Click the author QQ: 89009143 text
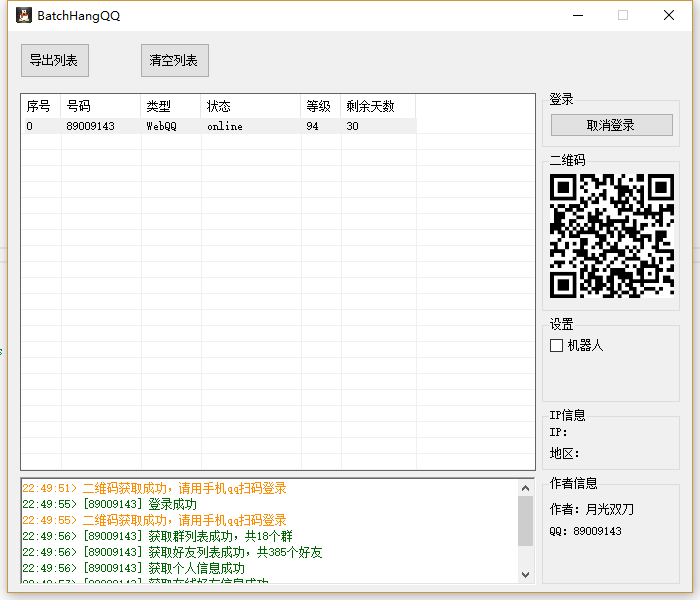This screenshot has width=700, height=600. 586,531
